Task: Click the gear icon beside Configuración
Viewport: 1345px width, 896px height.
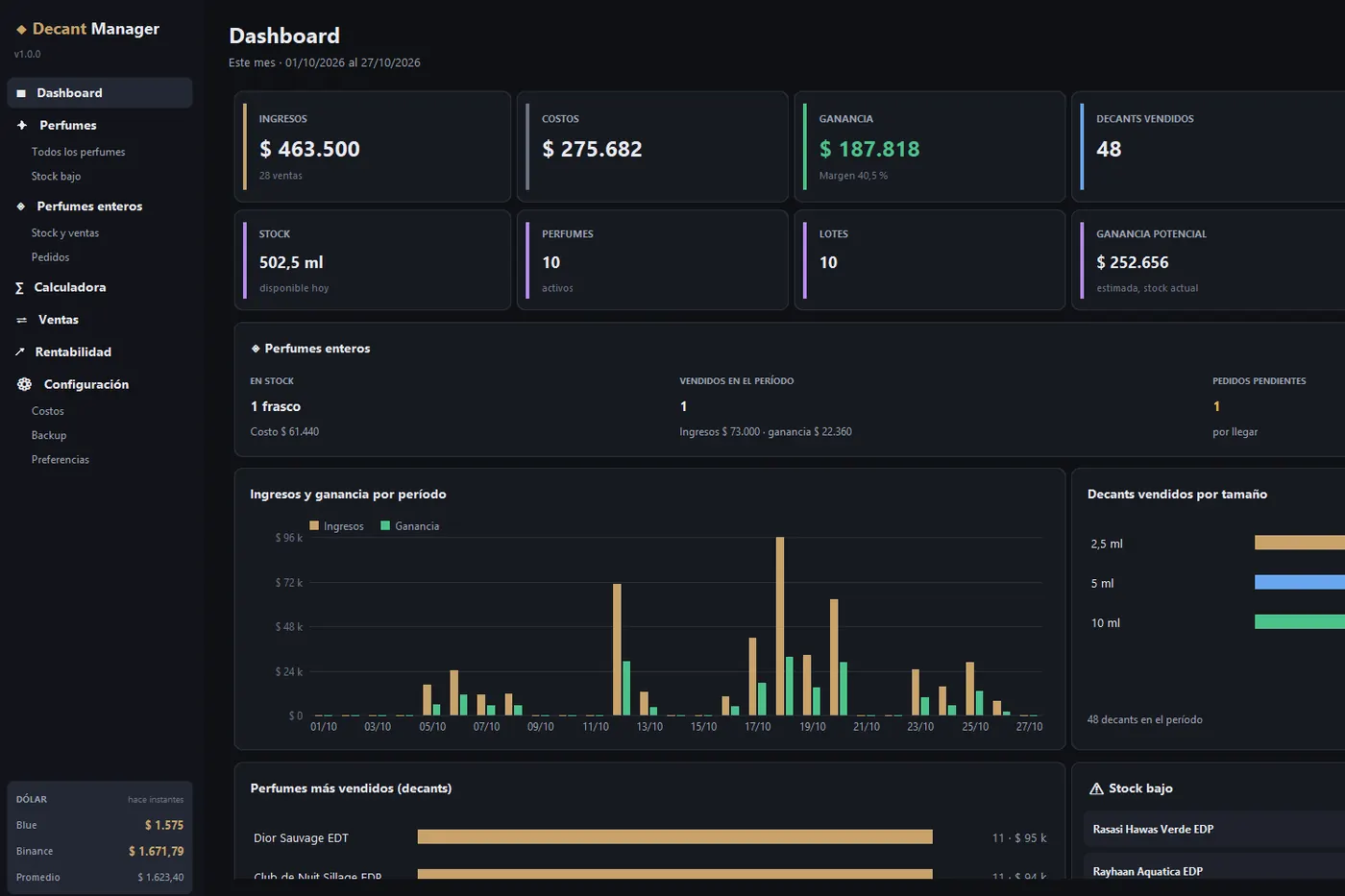Action: pos(25,384)
